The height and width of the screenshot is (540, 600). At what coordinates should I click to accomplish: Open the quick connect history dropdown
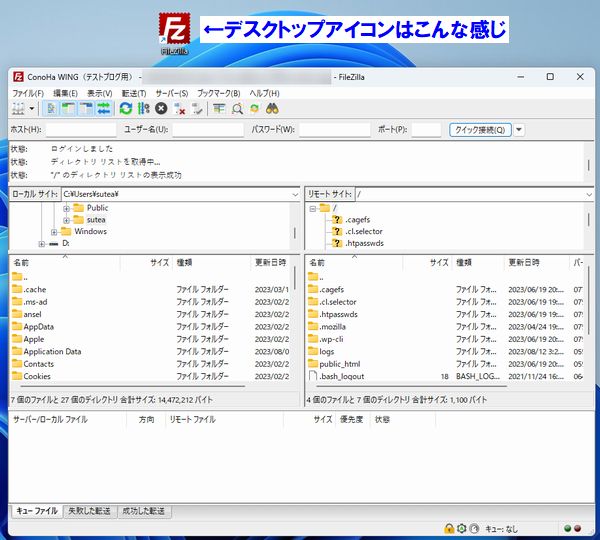pos(519,130)
